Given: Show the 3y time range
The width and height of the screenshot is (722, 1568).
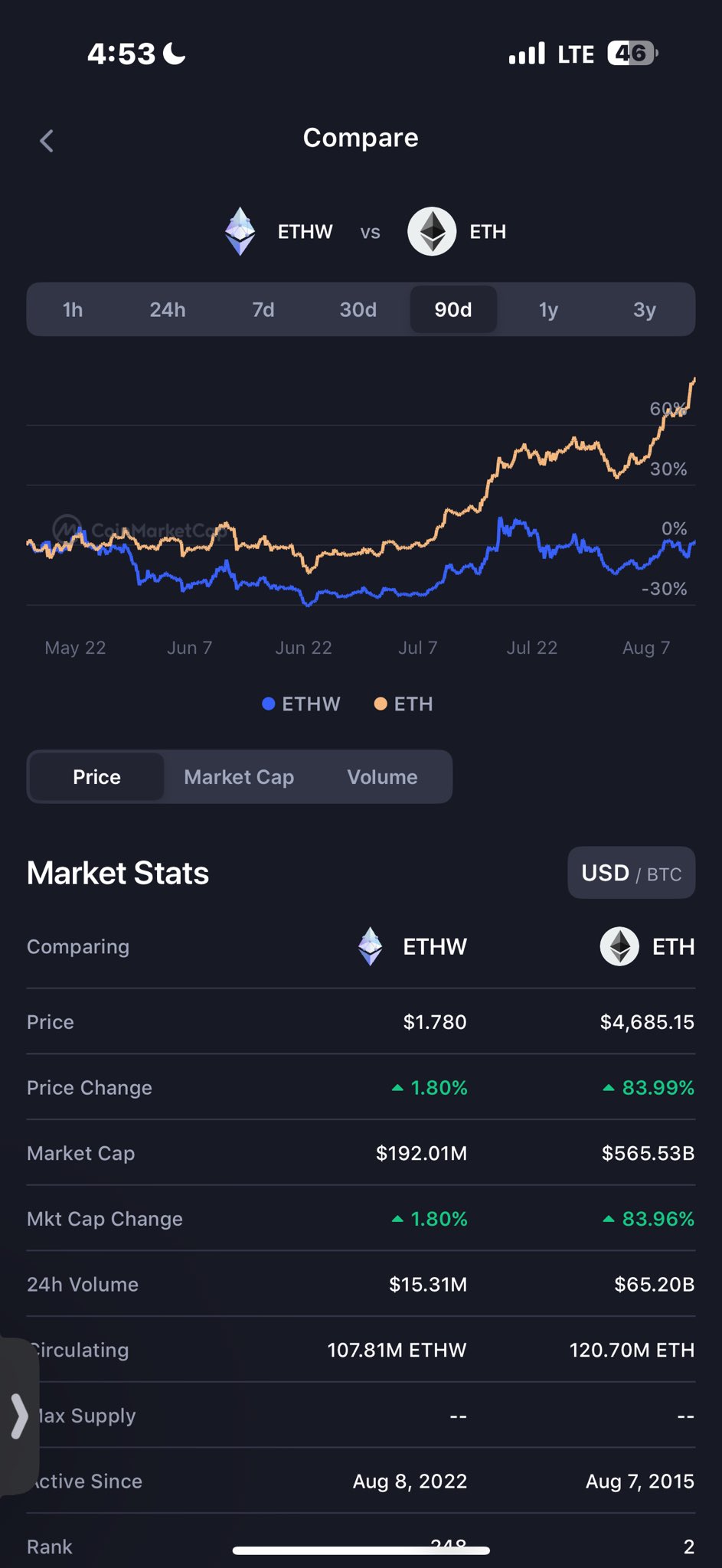Looking at the screenshot, I should click(644, 309).
